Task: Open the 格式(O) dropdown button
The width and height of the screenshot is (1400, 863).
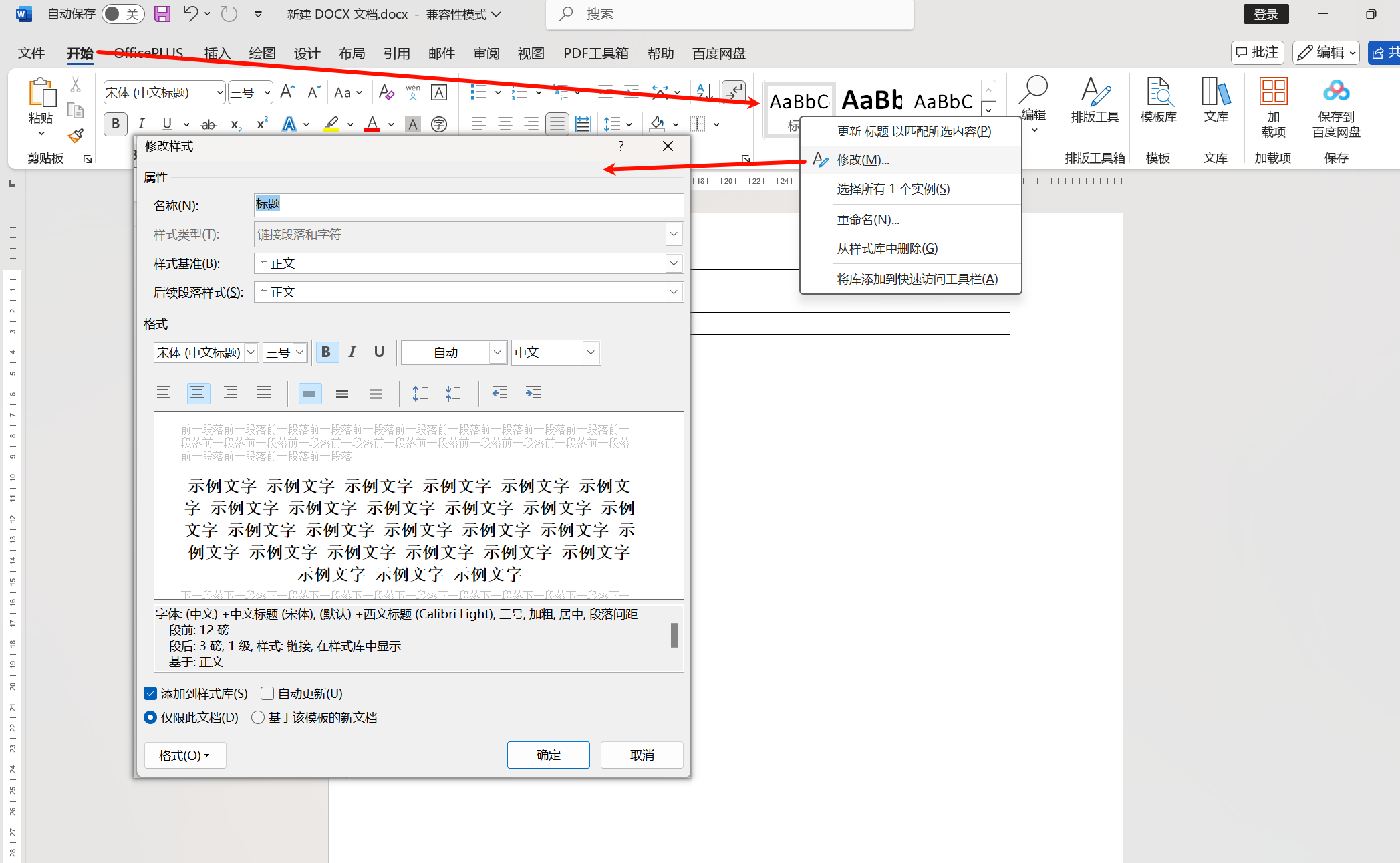Action: click(x=184, y=755)
